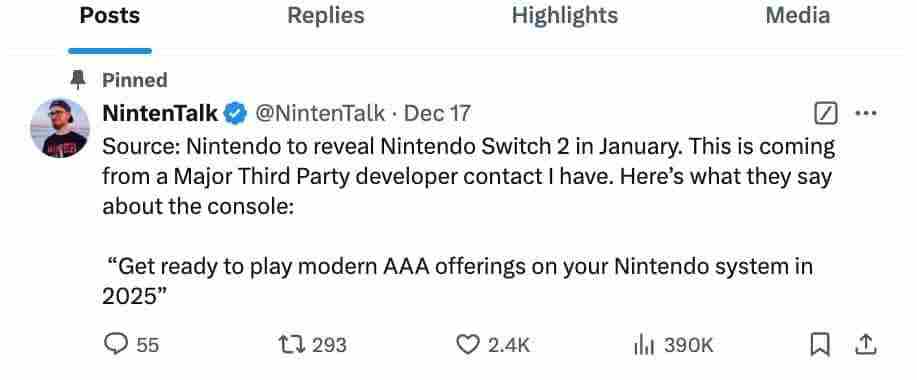Image resolution: width=917 pixels, height=380 pixels.
Task: Click the blue verified badge
Action: coord(236,113)
